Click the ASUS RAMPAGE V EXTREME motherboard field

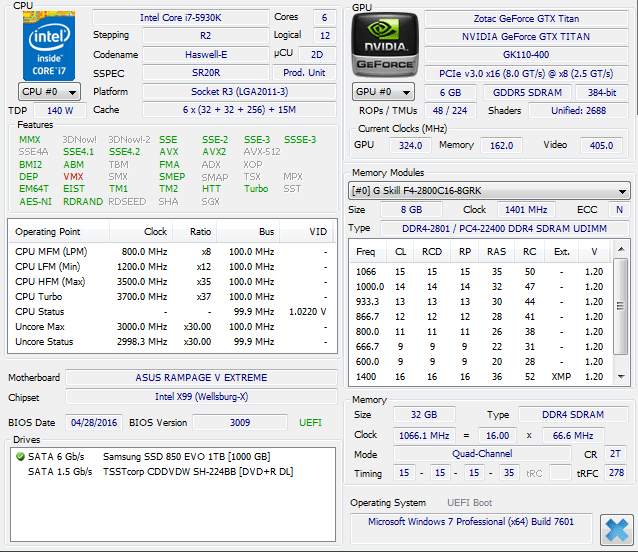(201, 377)
